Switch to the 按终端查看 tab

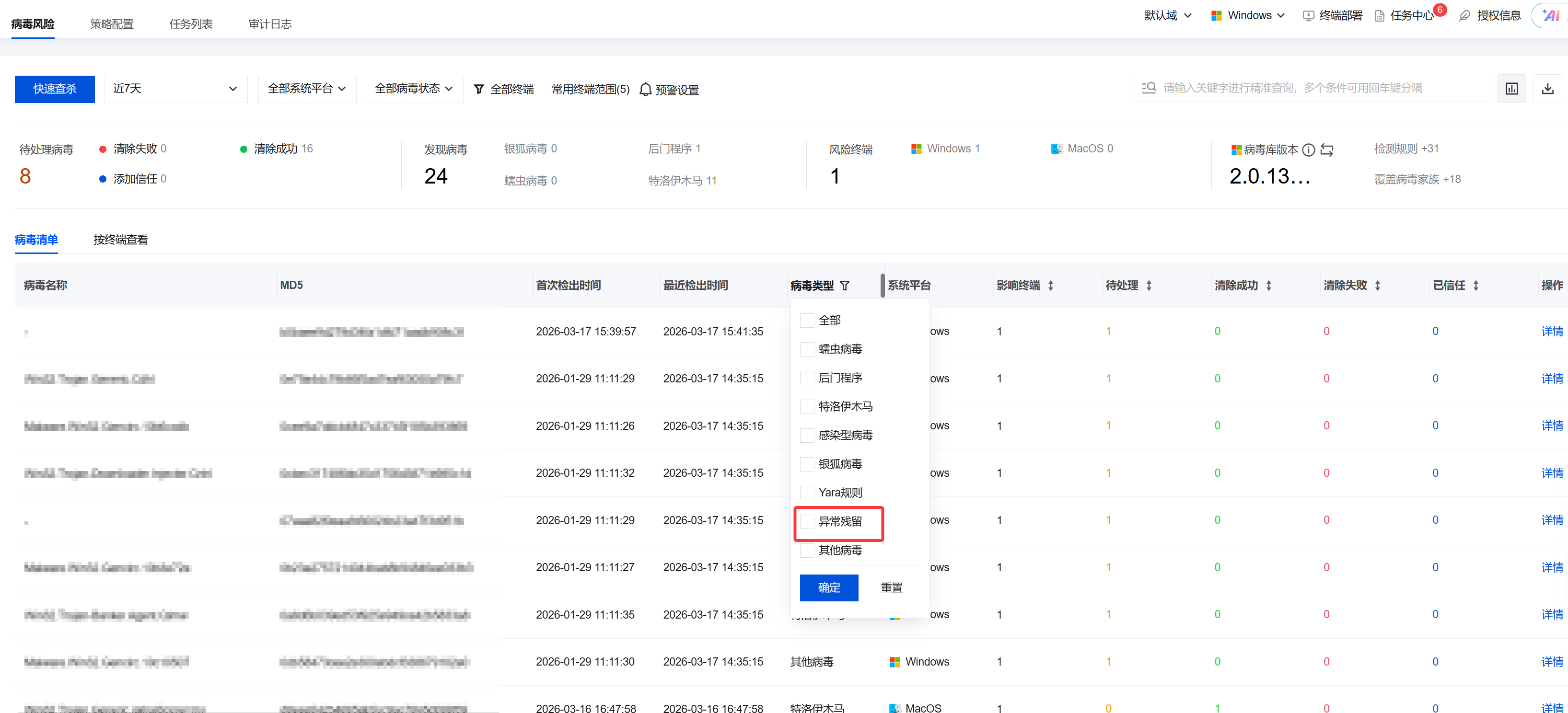[120, 240]
